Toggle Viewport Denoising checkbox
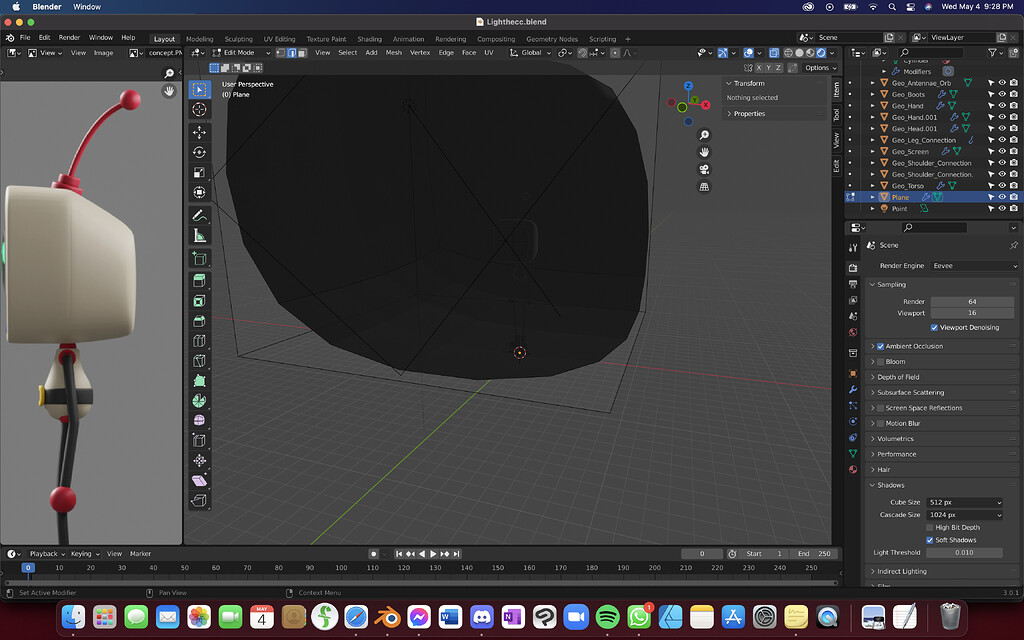Viewport: 1024px width, 640px height. tap(934, 328)
